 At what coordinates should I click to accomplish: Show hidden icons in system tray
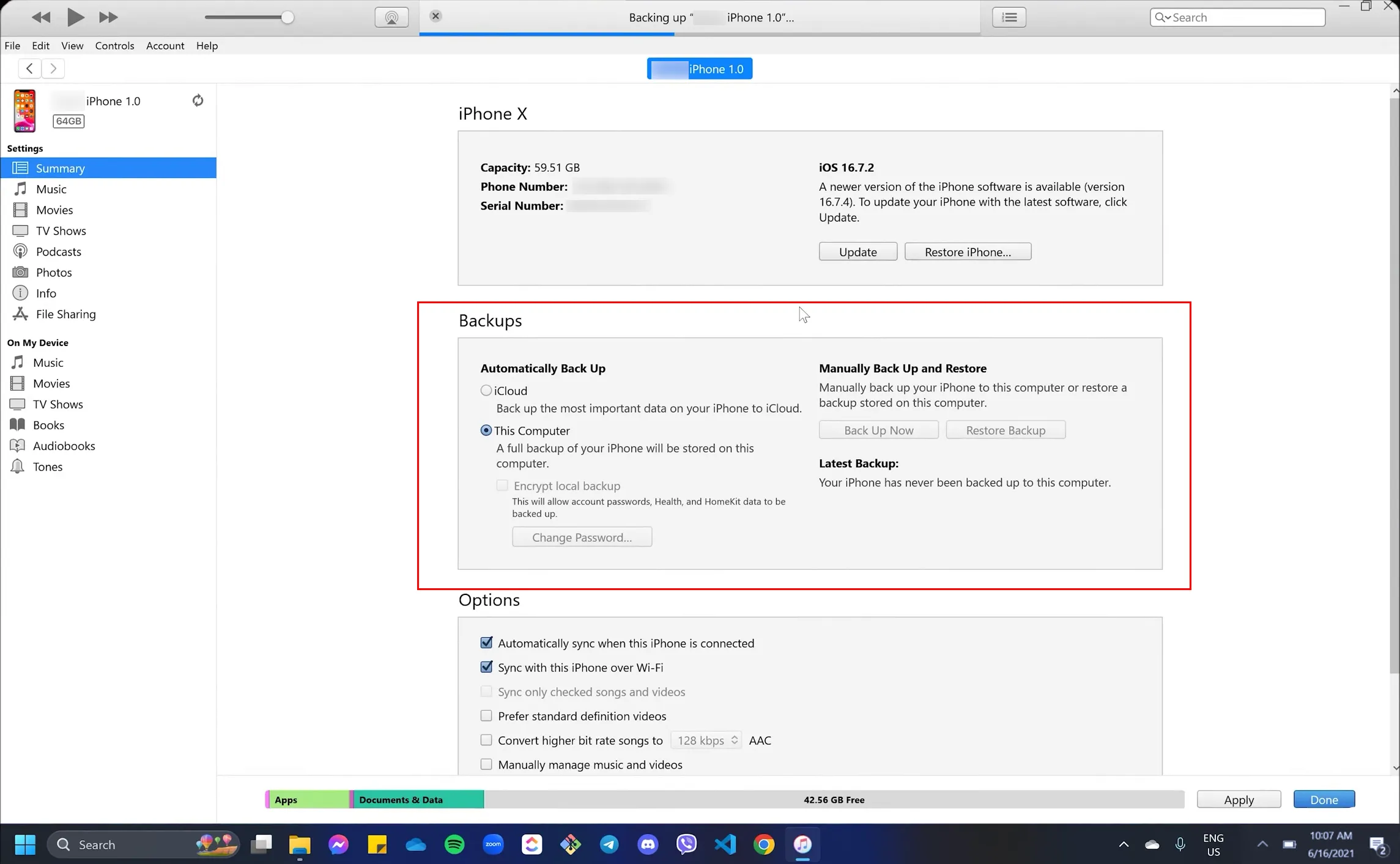coord(1124,844)
